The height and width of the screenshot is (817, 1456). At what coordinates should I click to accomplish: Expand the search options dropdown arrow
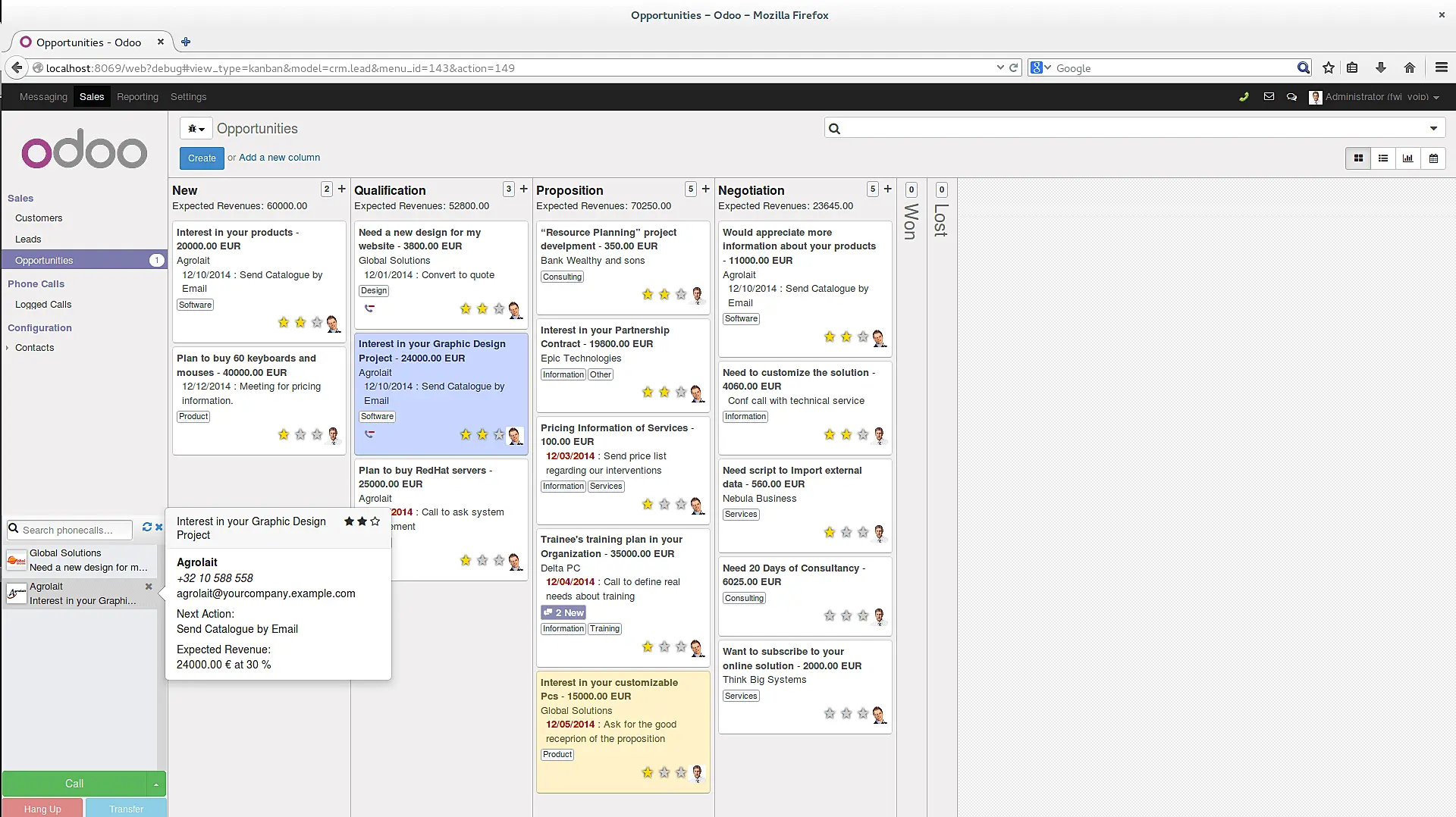tap(1435, 127)
